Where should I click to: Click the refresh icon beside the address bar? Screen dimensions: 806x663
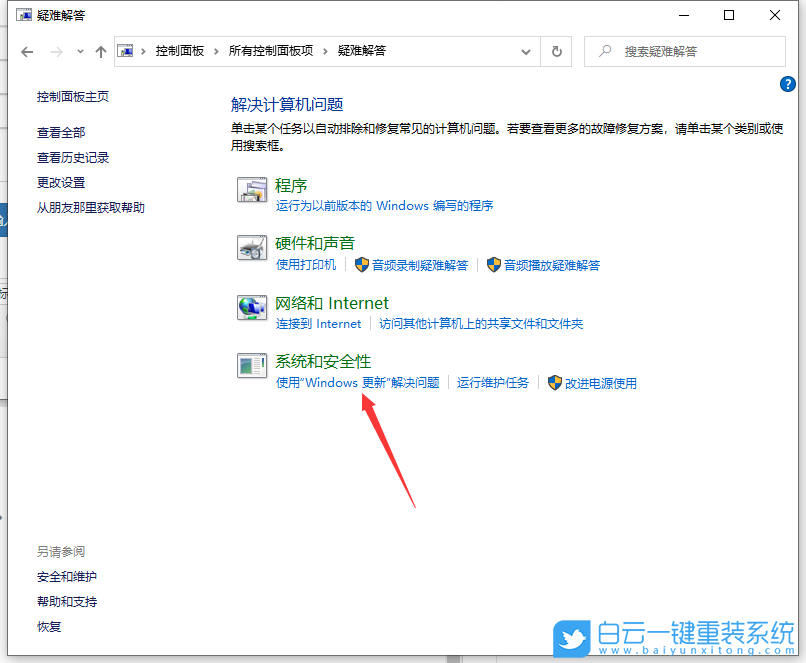556,51
